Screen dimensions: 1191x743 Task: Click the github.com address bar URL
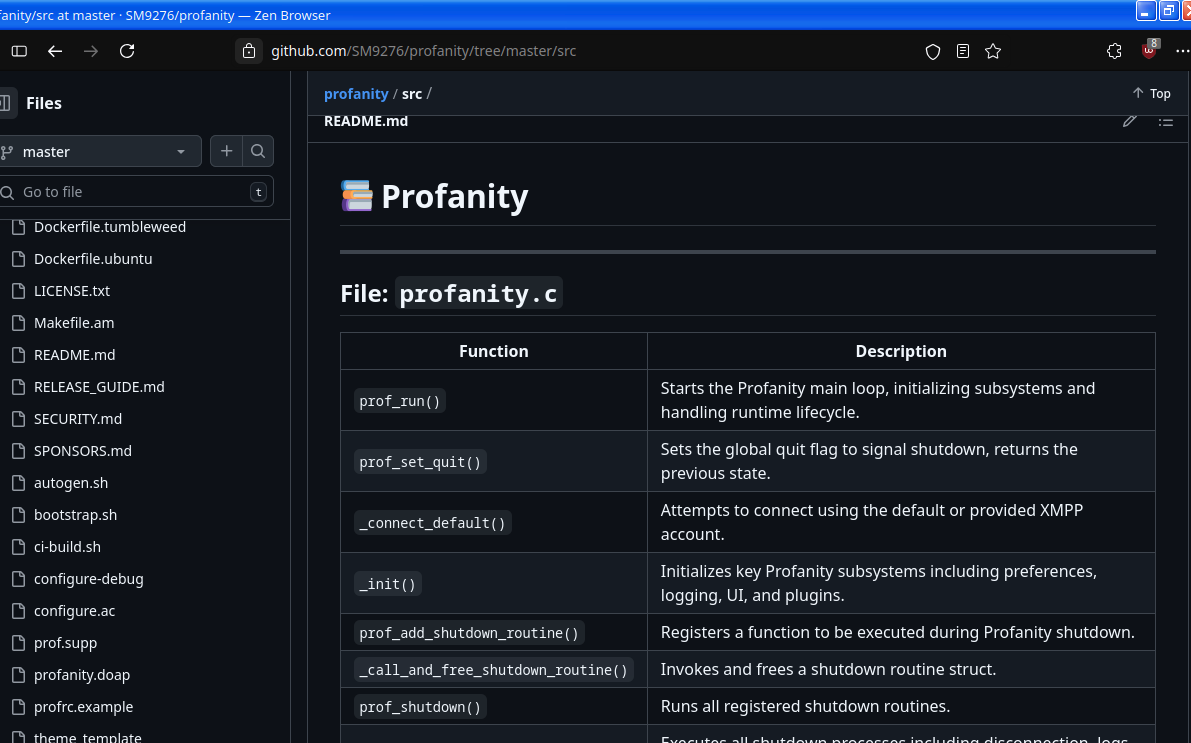click(x=424, y=51)
